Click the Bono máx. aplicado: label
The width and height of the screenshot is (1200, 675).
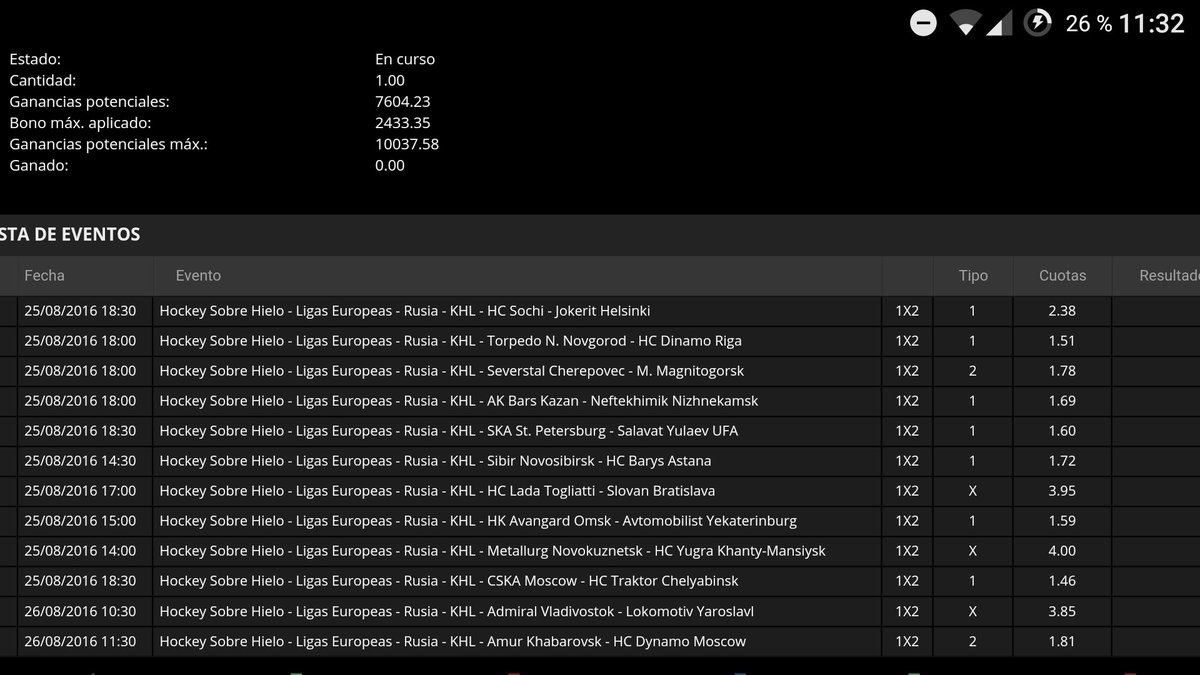[80, 123]
